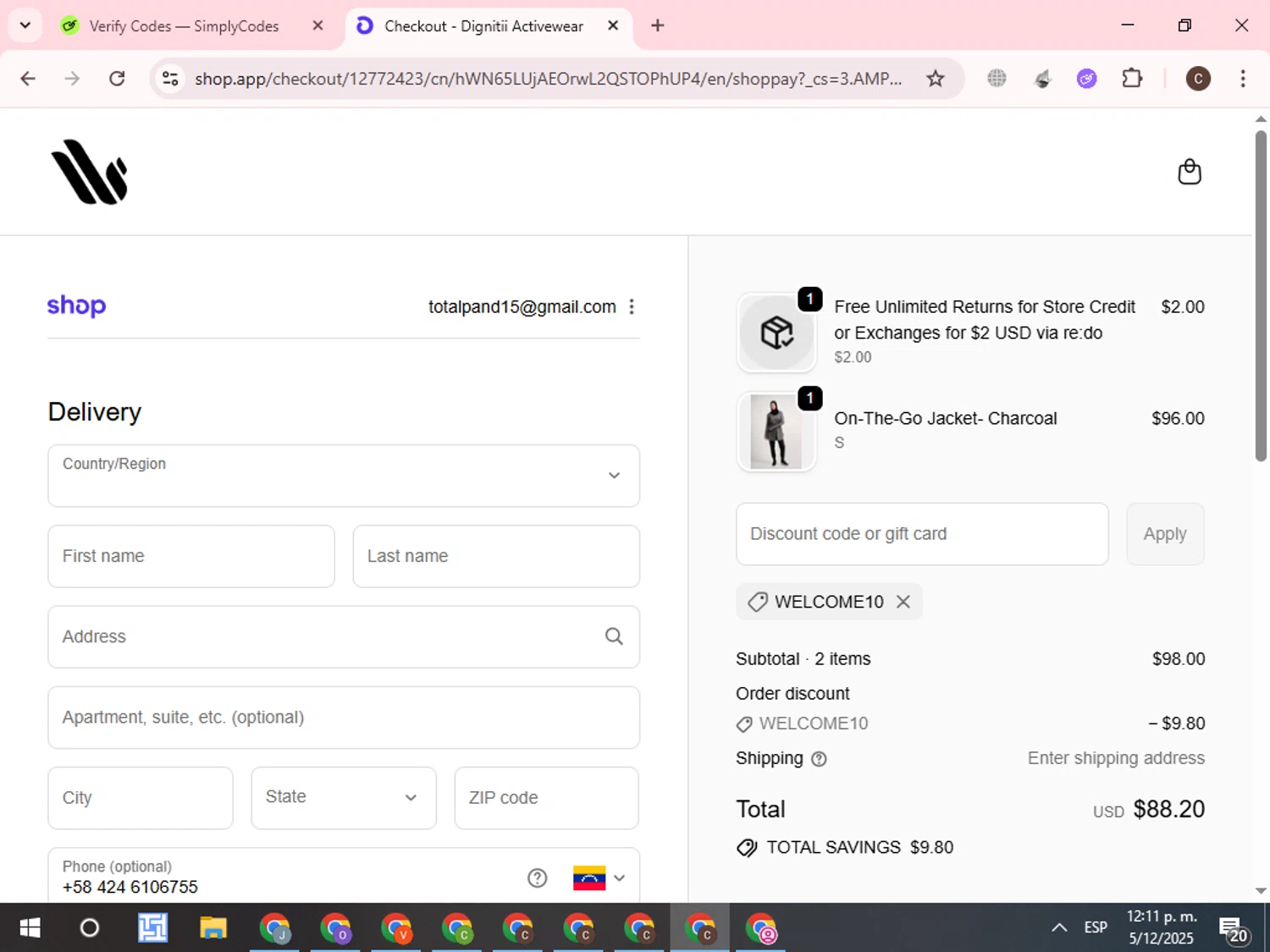Click the browser address bar URL
Viewport: 1270px width, 952px height.
(548, 79)
